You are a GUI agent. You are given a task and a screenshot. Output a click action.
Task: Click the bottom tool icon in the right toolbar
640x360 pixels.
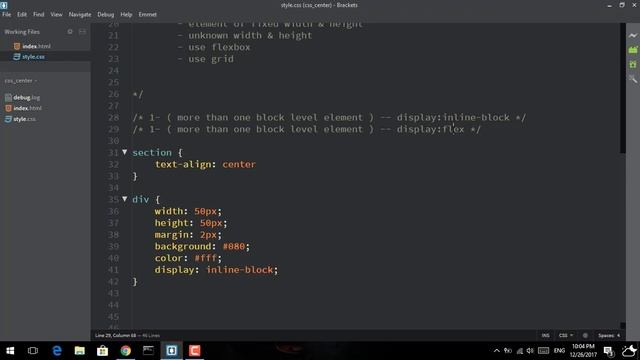point(633,79)
